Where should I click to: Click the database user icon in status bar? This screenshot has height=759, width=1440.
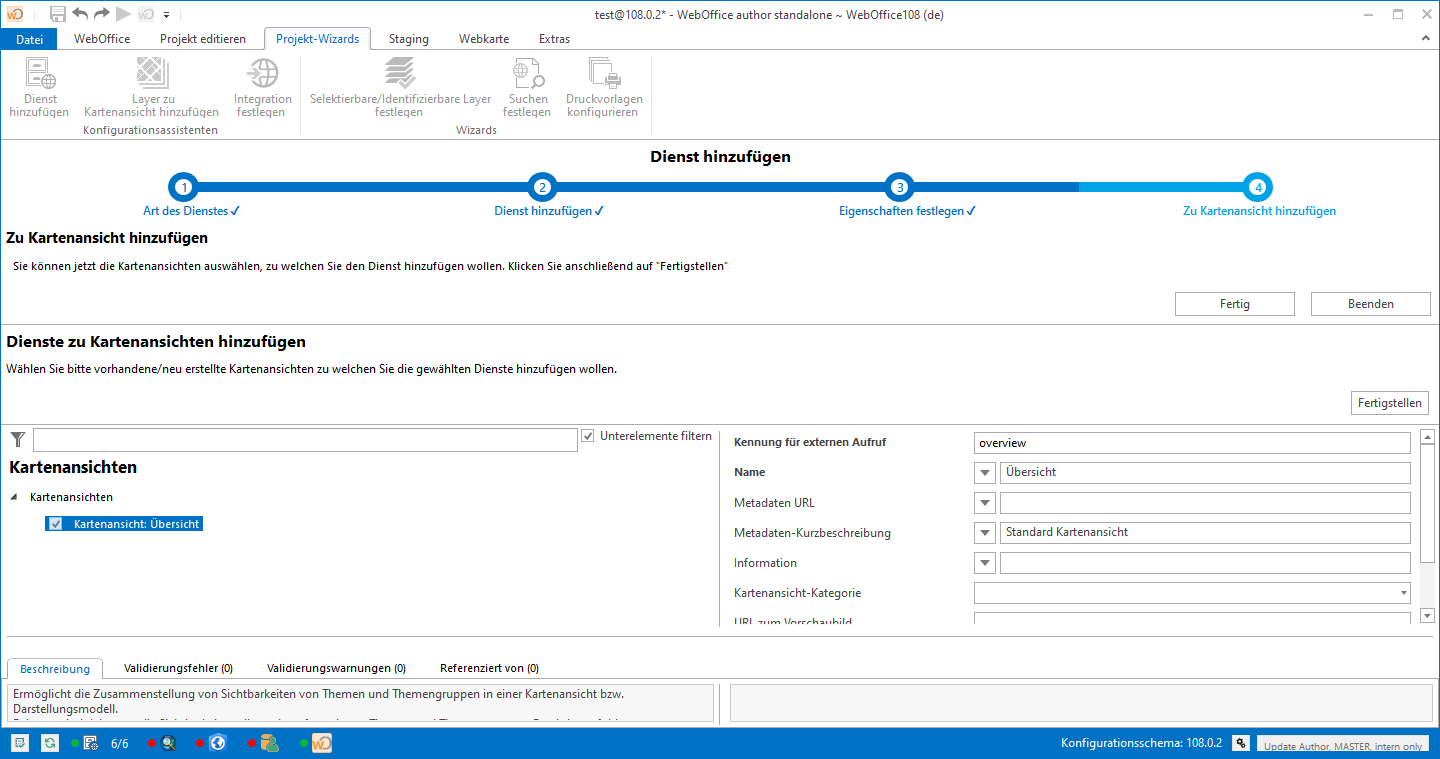coord(269,743)
